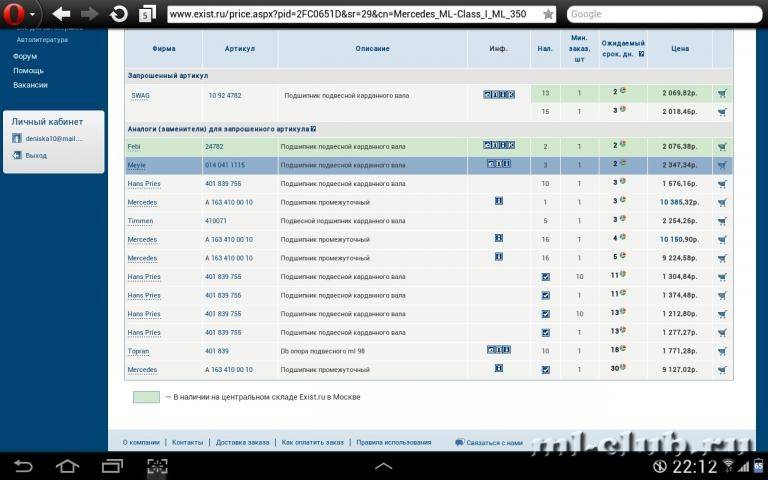Tap the Android screenshot capture button
Screen dimensions: 768x480
pos(157,466)
